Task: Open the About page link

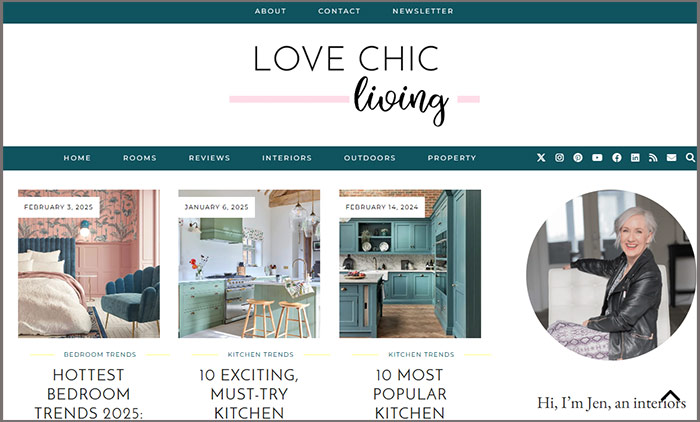Action: click(x=270, y=11)
